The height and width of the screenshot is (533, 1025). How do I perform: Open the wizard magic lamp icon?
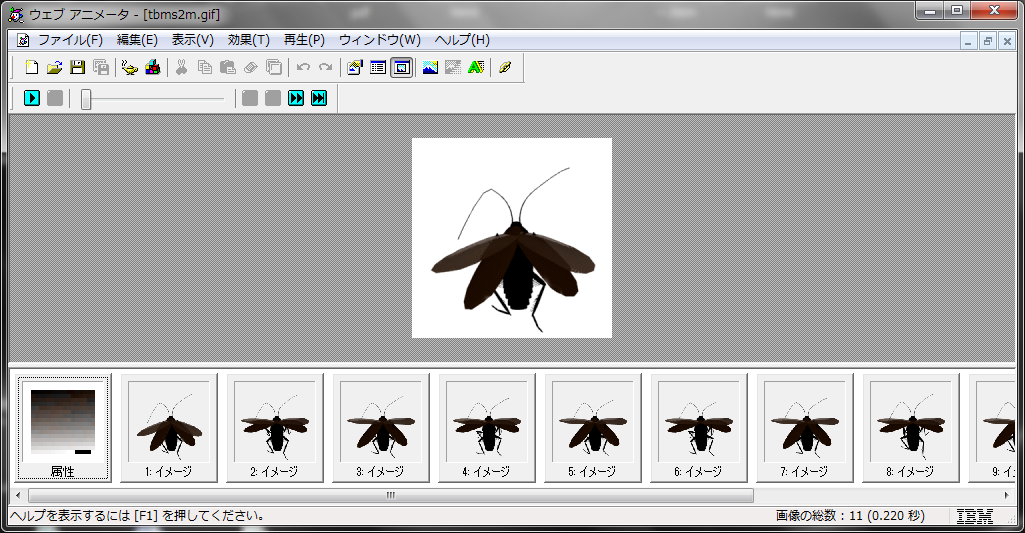point(129,68)
